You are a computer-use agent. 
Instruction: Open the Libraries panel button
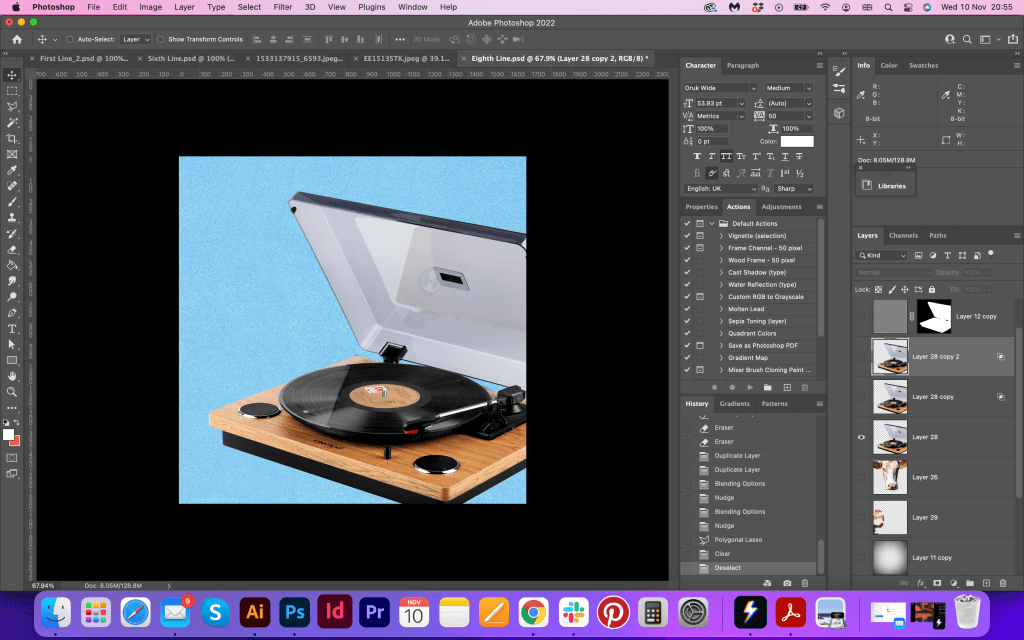coord(884,186)
